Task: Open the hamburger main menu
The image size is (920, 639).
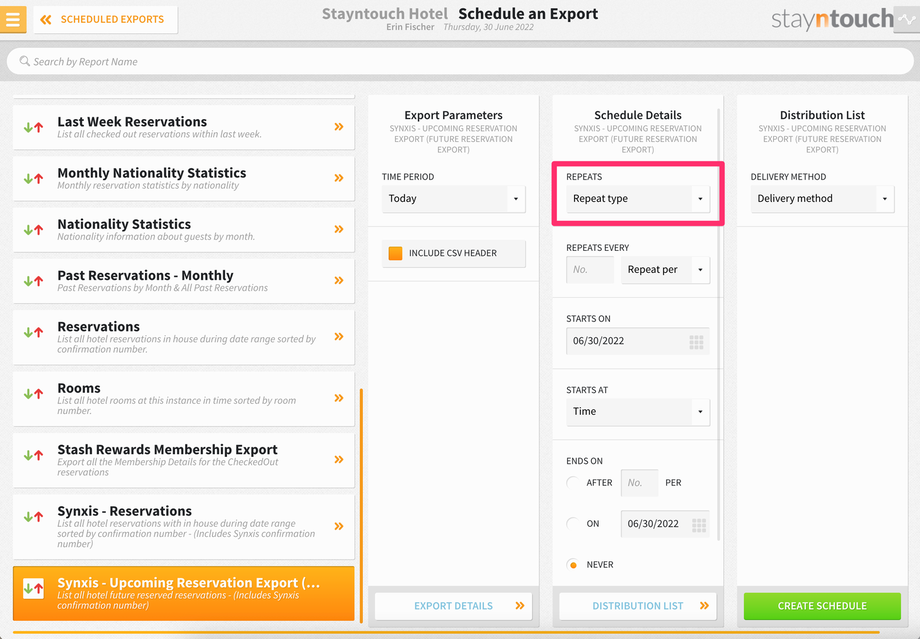Action: (x=12, y=19)
